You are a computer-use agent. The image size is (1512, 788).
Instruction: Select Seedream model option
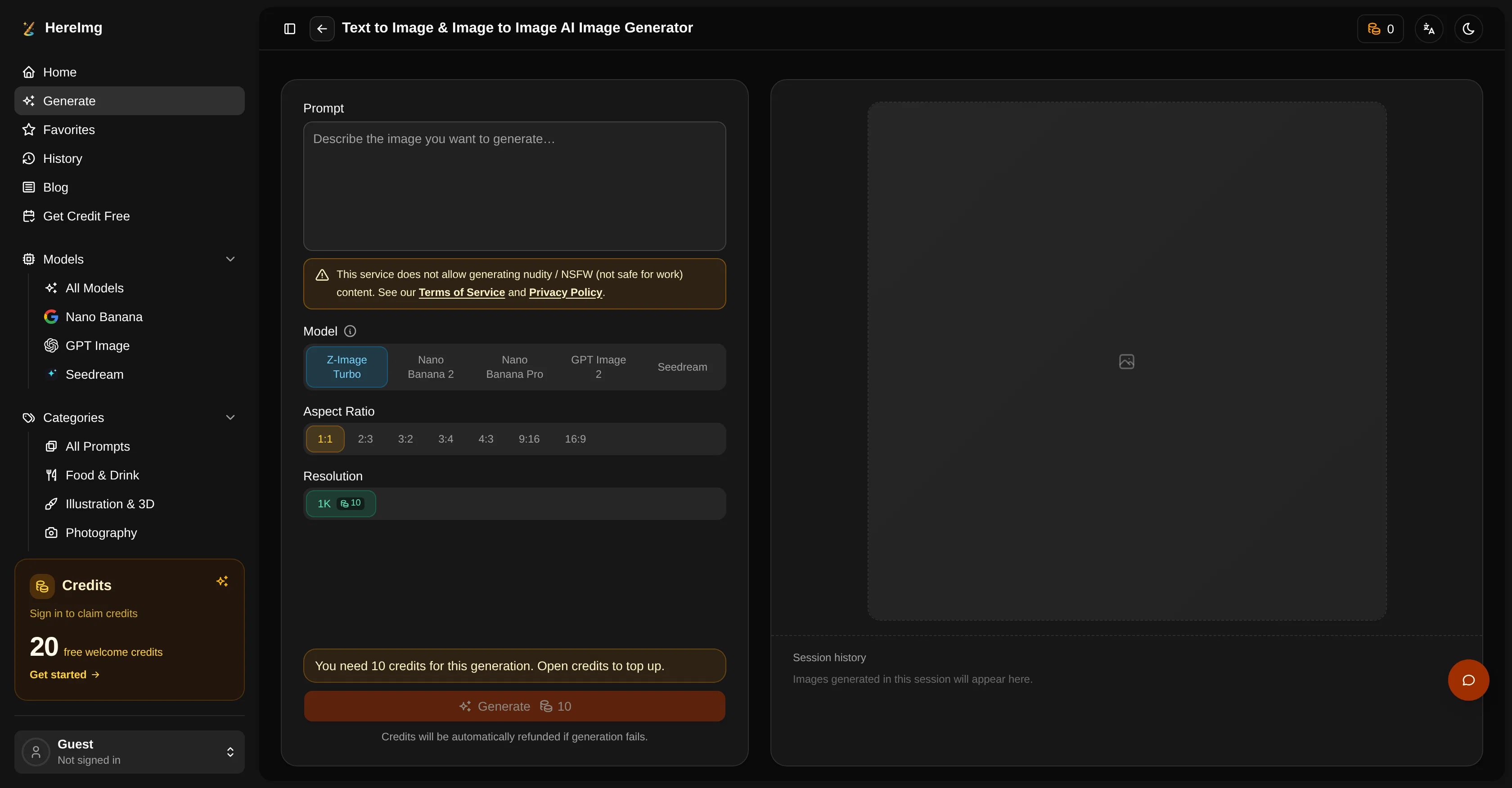click(x=682, y=367)
